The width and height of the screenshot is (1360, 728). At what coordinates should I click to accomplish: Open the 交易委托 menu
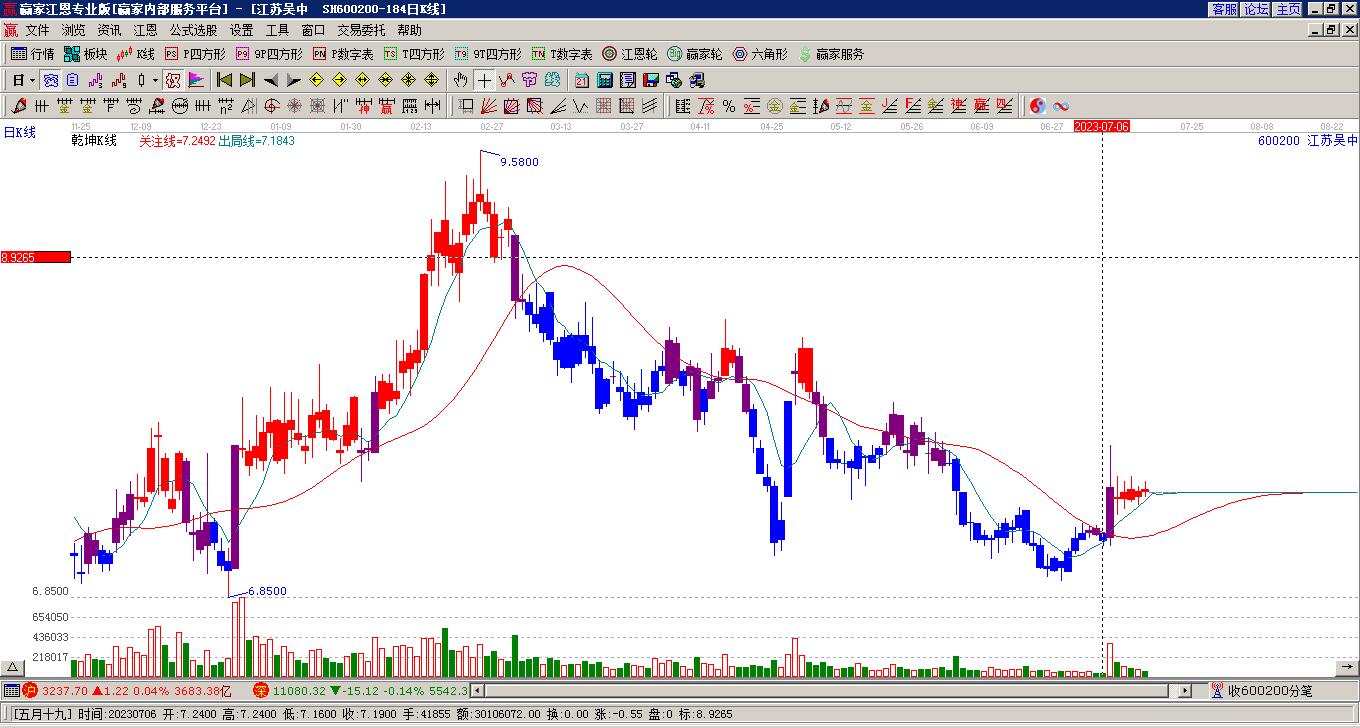coord(361,30)
